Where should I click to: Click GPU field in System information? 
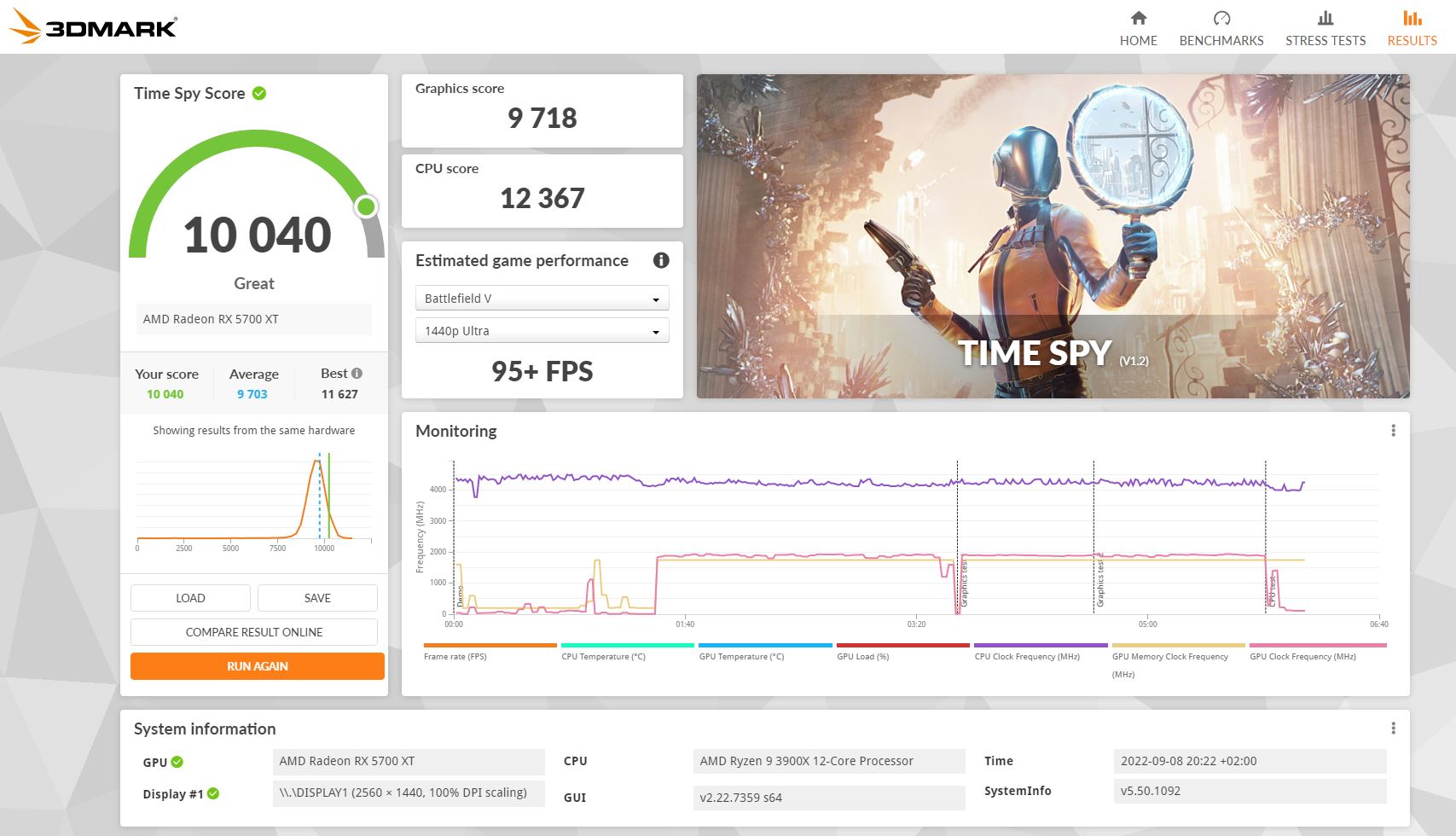point(409,761)
